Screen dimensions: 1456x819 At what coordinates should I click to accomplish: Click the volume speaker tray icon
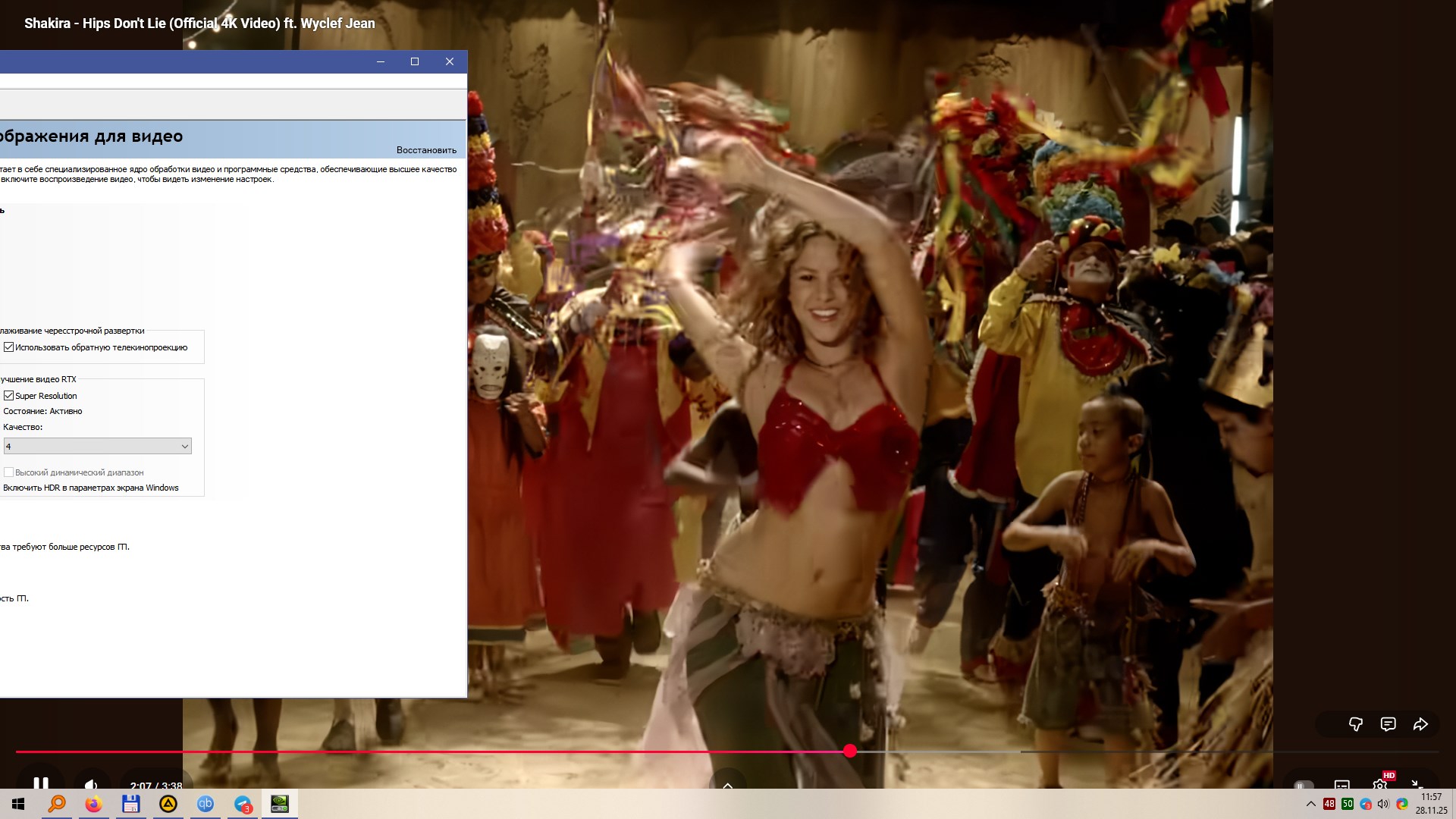pos(1383,804)
